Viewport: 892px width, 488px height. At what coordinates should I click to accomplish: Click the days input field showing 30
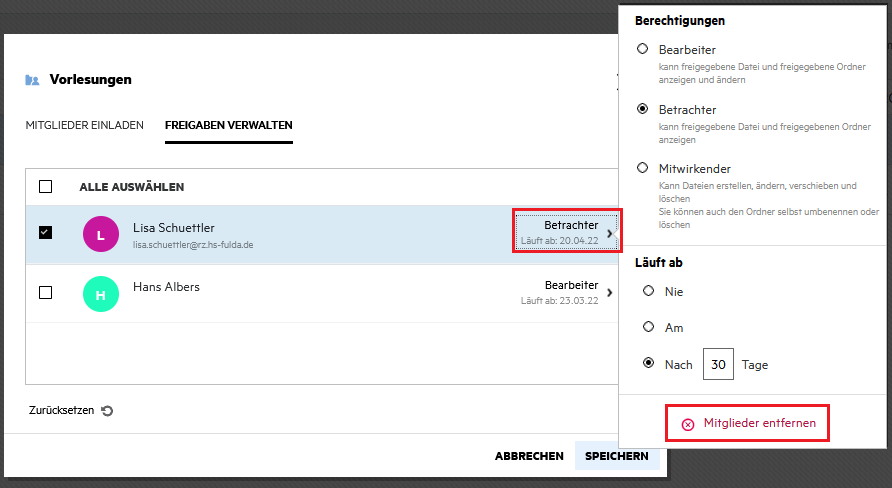[718, 365]
